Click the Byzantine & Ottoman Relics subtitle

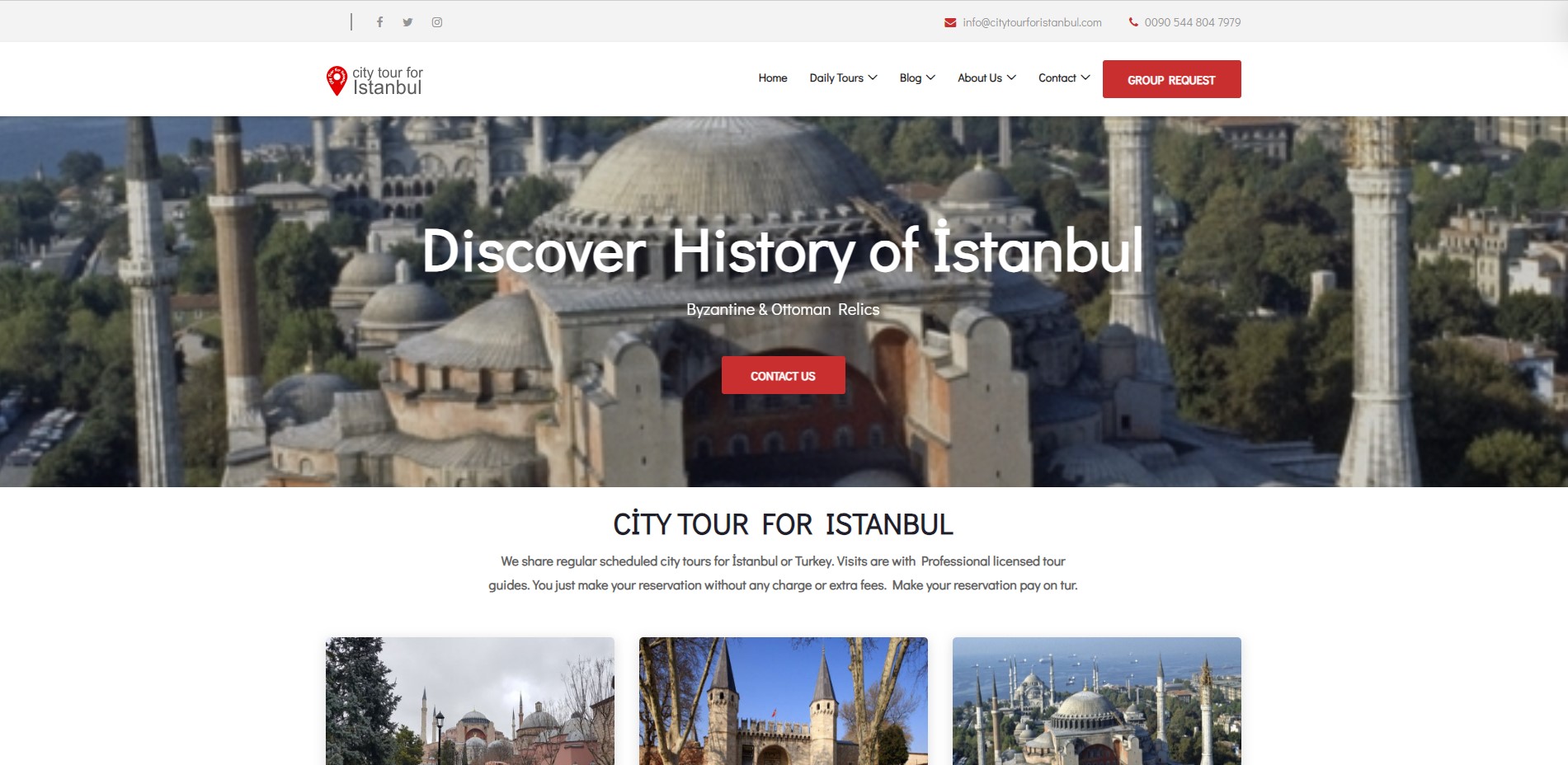click(x=783, y=309)
